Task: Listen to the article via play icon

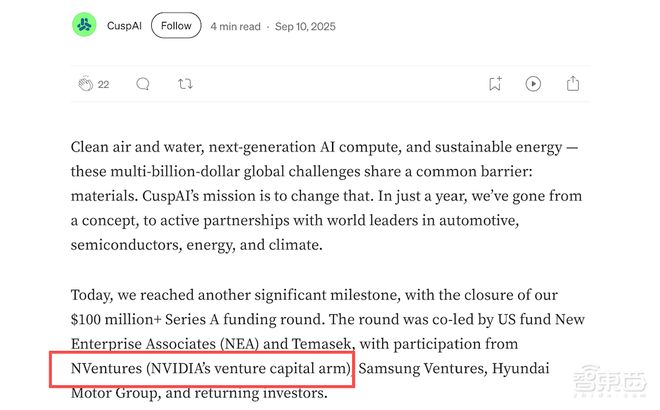Action: click(533, 84)
